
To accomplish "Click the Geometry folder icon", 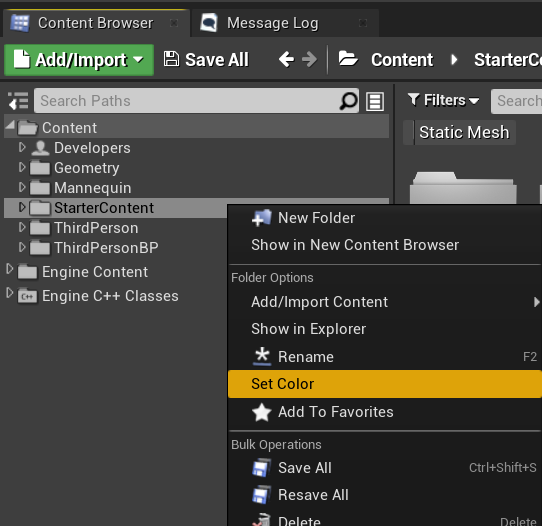I will 40,168.
